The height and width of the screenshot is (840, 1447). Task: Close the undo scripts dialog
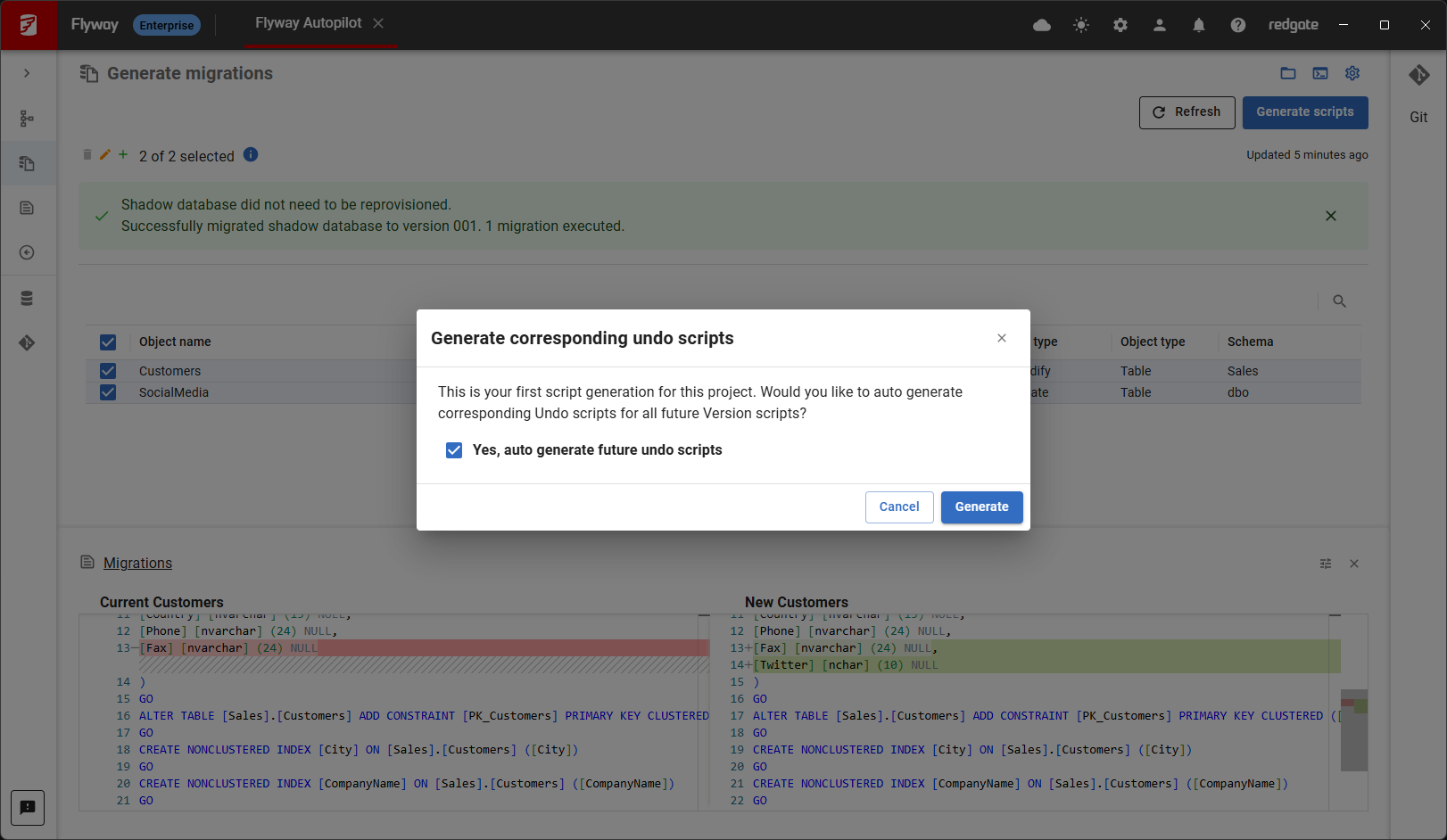point(1002,338)
